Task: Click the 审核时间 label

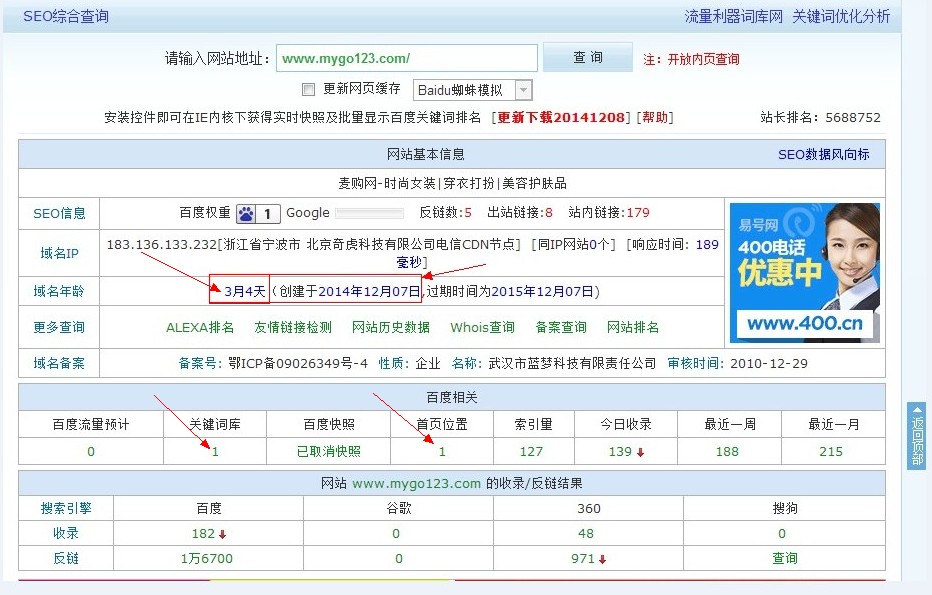Action: click(695, 363)
